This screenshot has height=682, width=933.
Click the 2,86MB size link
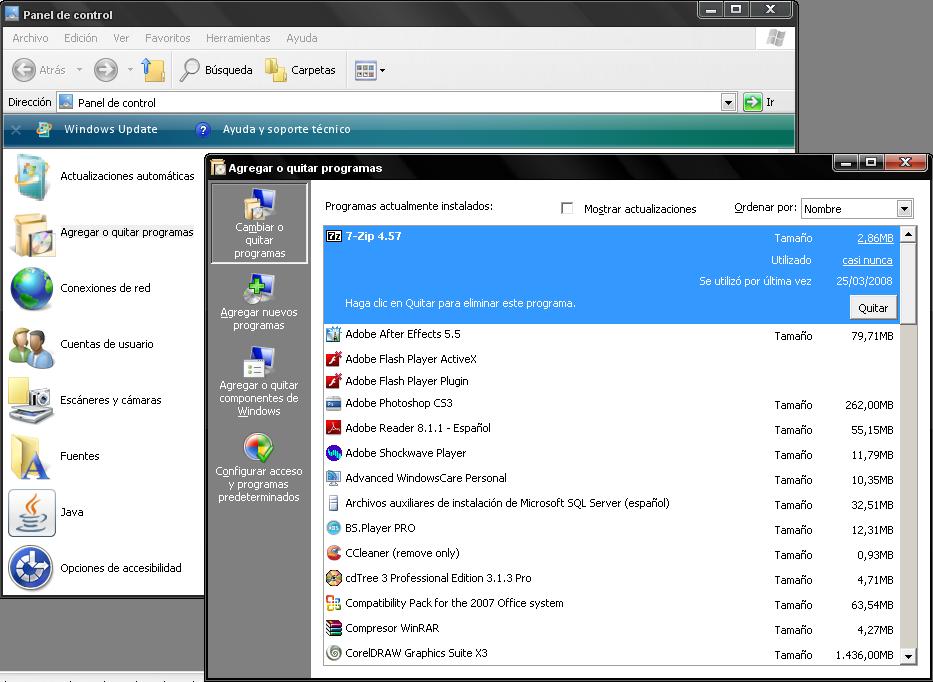[x=874, y=239]
